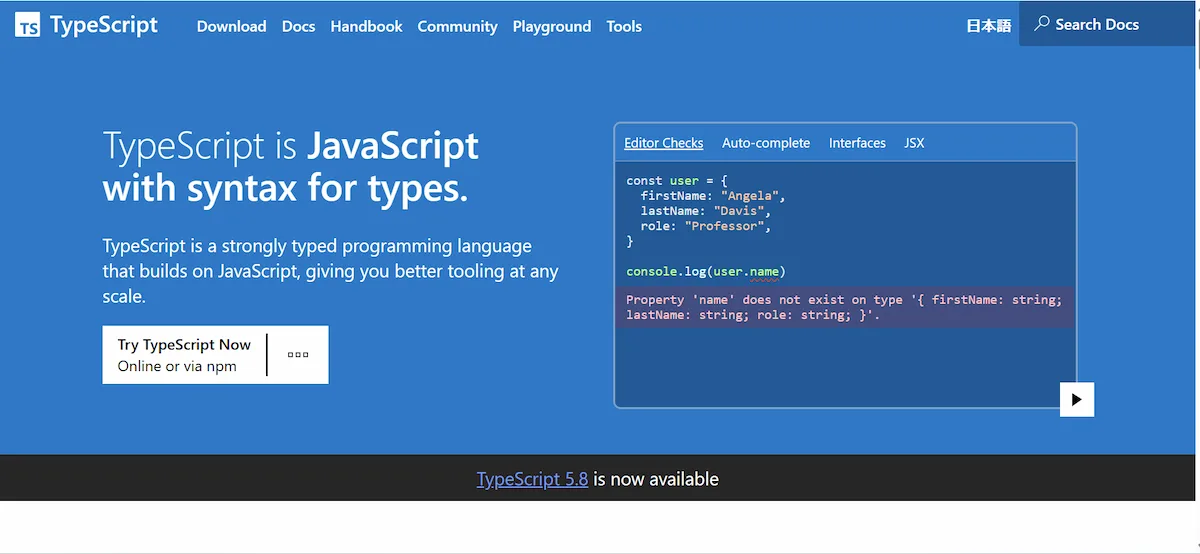Click the Try TypeScript Now button
The image size is (1200, 554).
[184, 355]
